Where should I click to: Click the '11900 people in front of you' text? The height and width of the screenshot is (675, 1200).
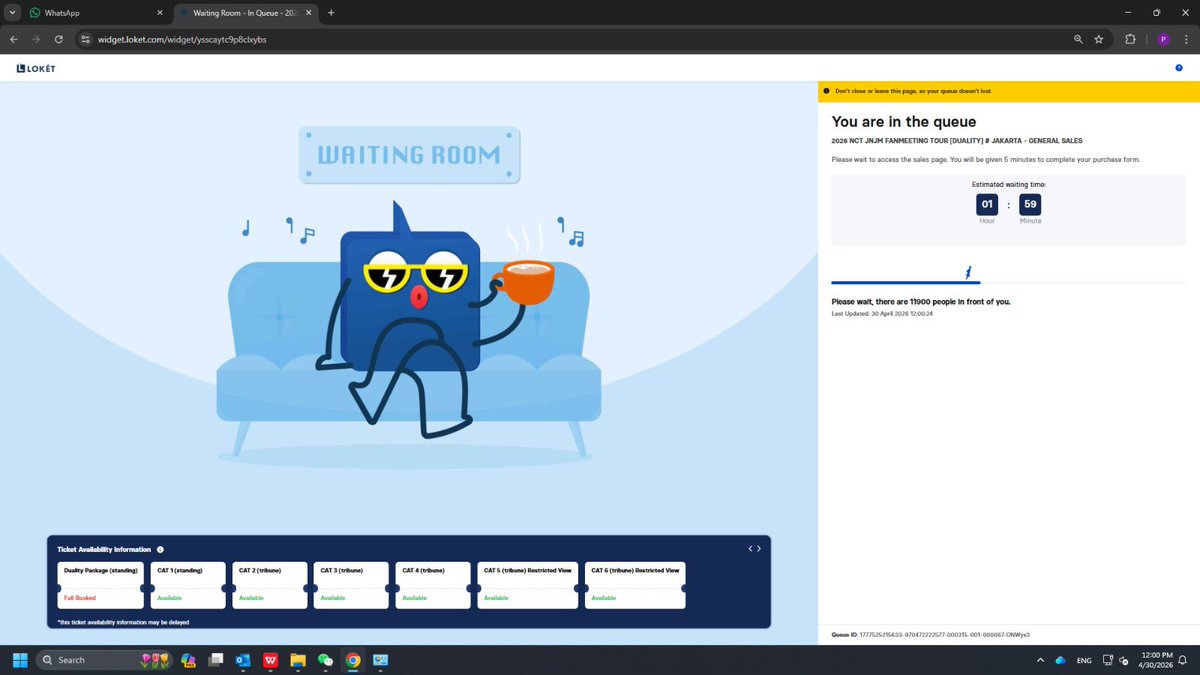[921, 301]
